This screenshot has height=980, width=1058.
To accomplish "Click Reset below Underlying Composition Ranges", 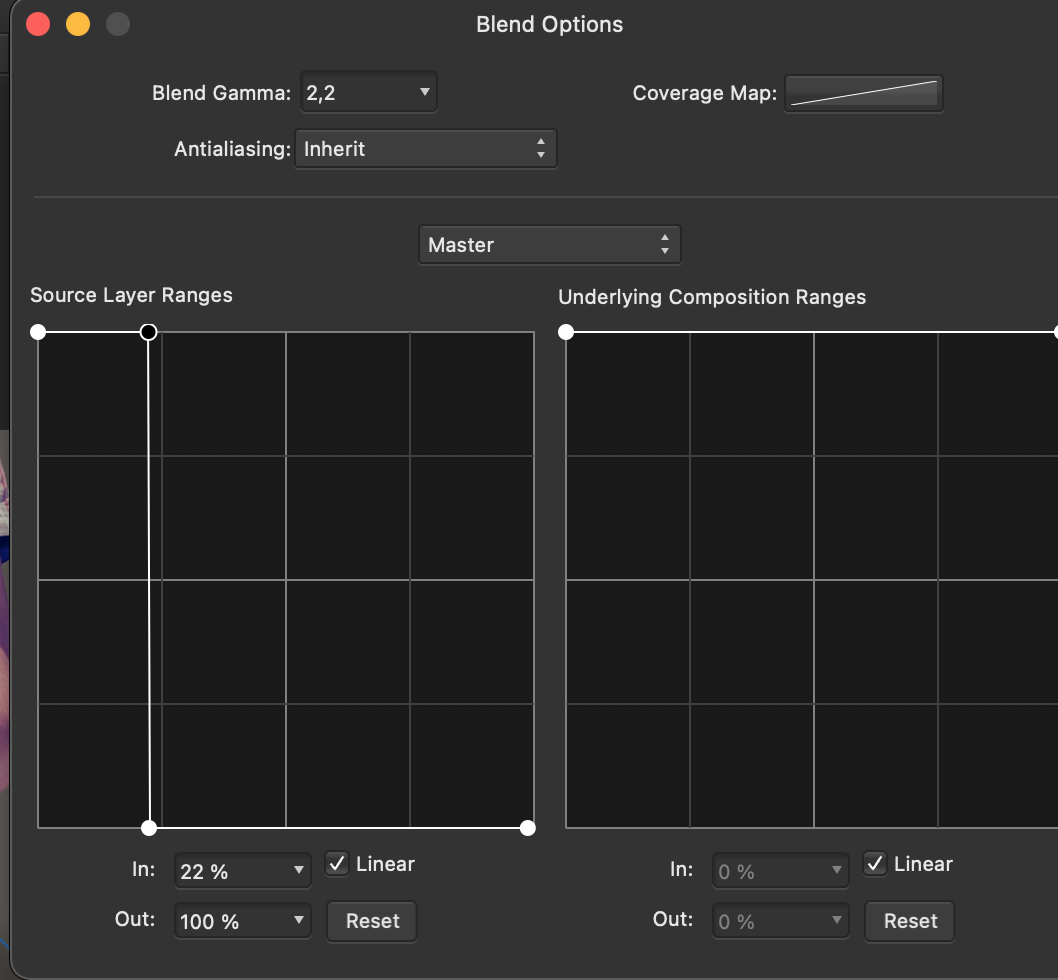I will click(909, 921).
